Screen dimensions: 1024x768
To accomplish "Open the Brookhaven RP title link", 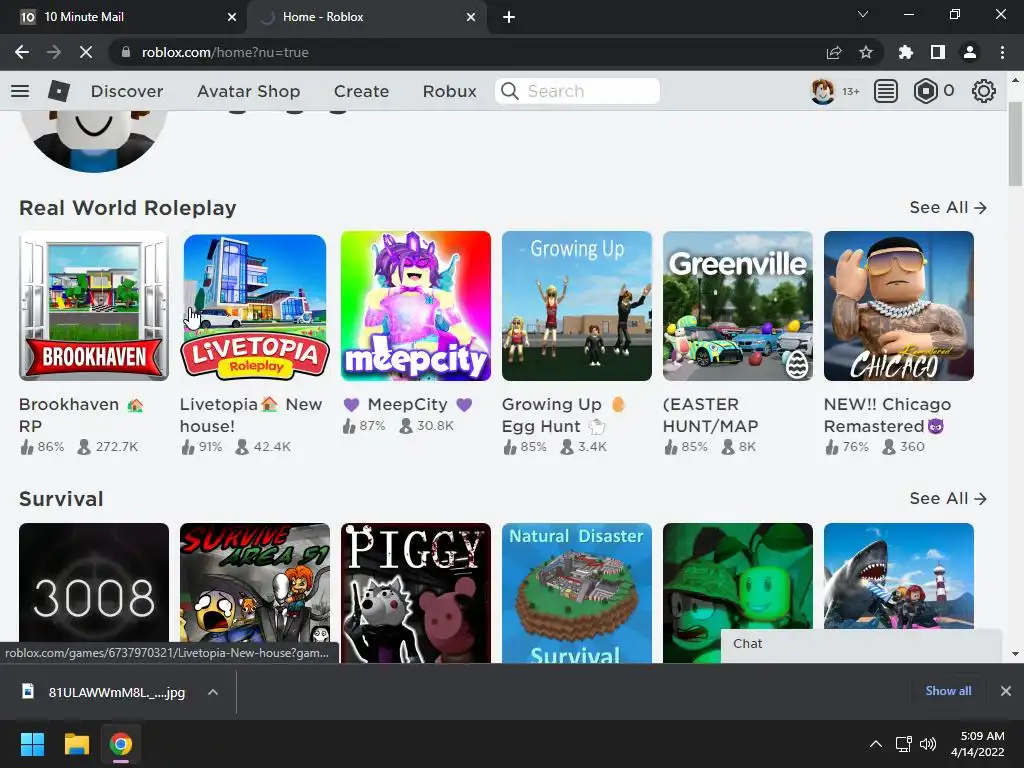I will pyautogui.click(x=81, y=415).
